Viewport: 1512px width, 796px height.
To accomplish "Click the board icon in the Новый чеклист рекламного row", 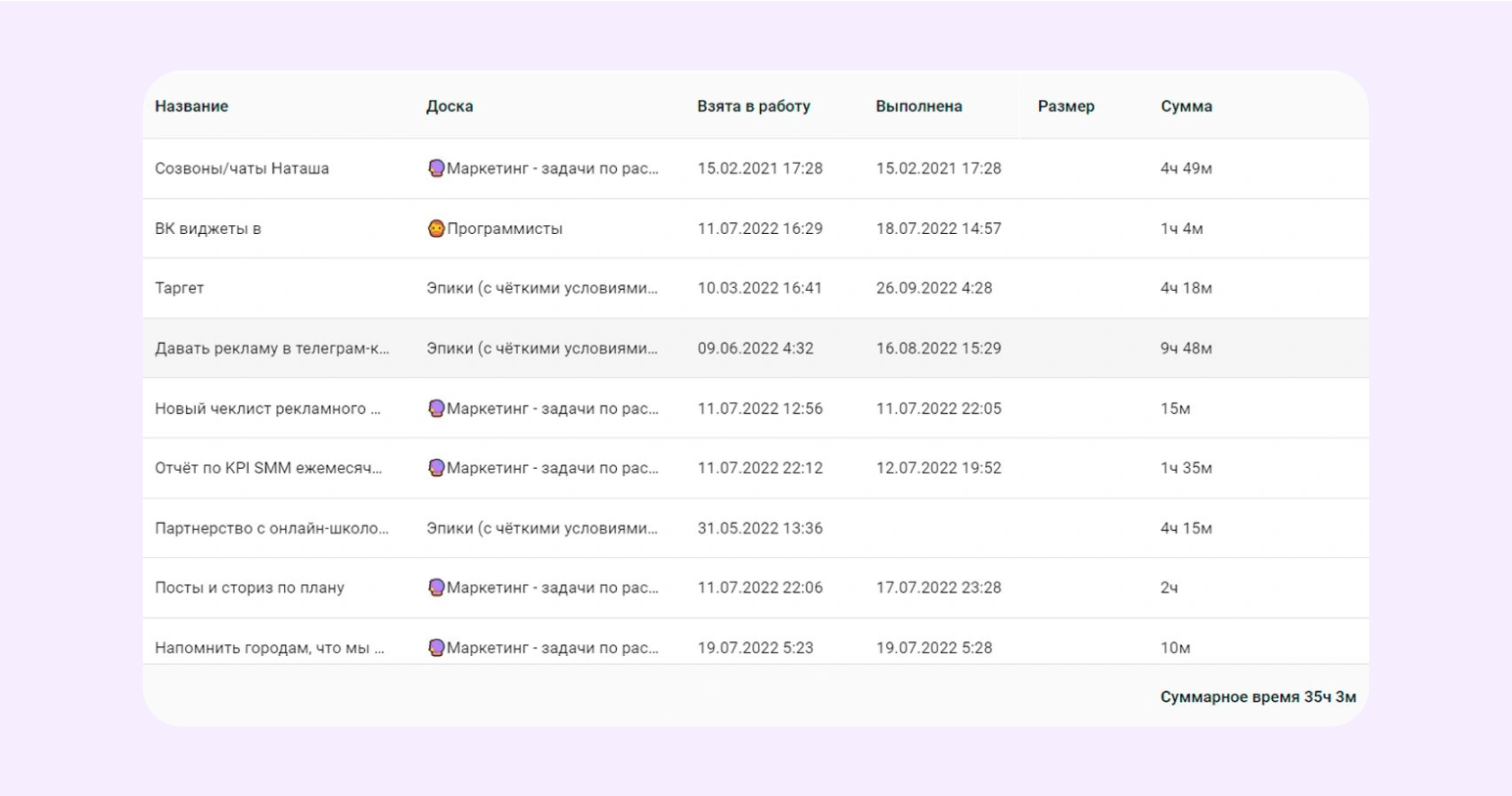I will point(436,408).
